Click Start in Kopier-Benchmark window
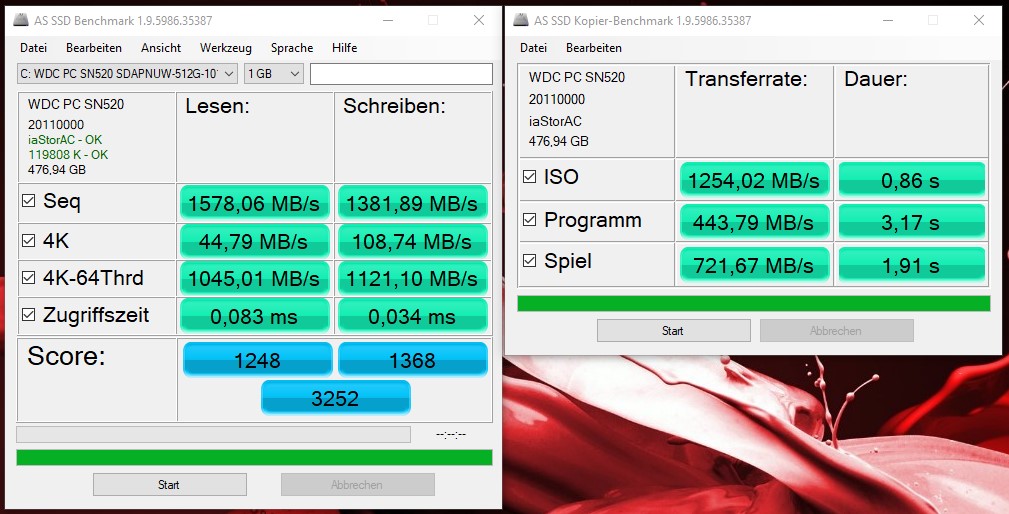The image size is (1009, 514). (x=674, y=331)
